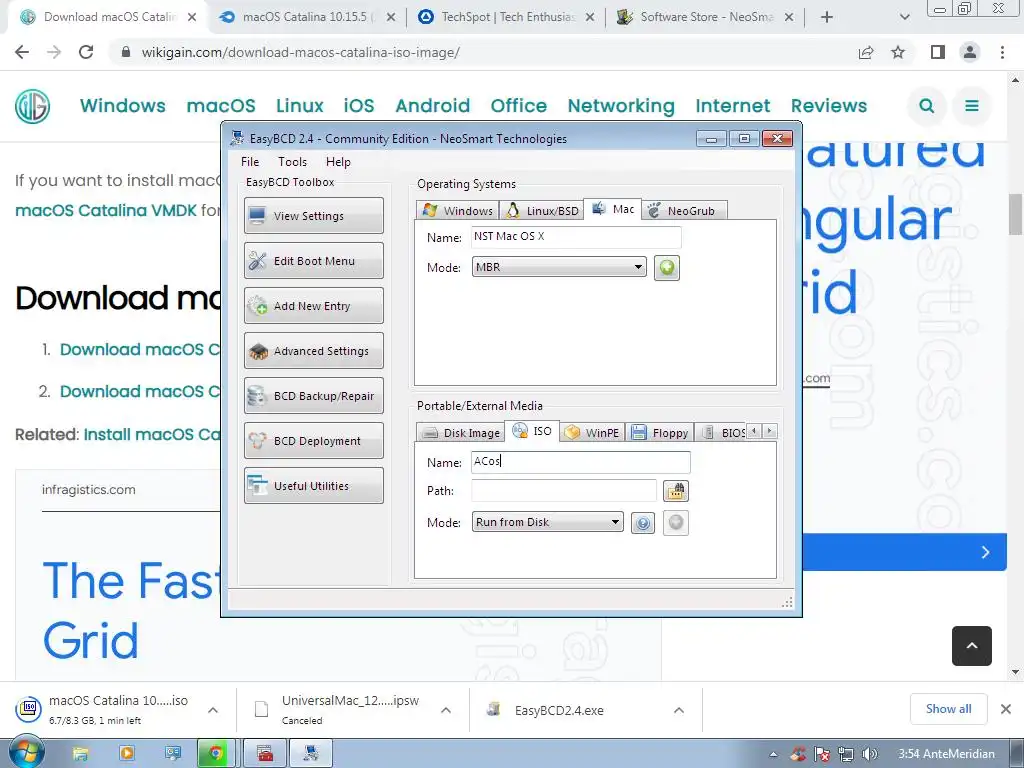Screen dimensions: 1024x768
Task: Open Useful Utilities
Action: [313, 486]
